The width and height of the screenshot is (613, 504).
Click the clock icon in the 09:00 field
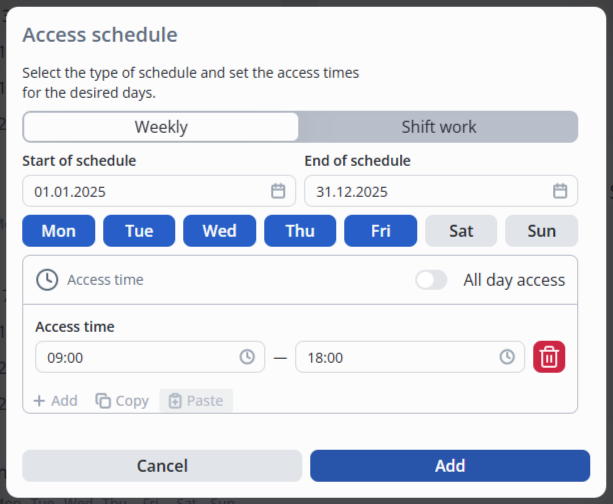coord(247,357)
